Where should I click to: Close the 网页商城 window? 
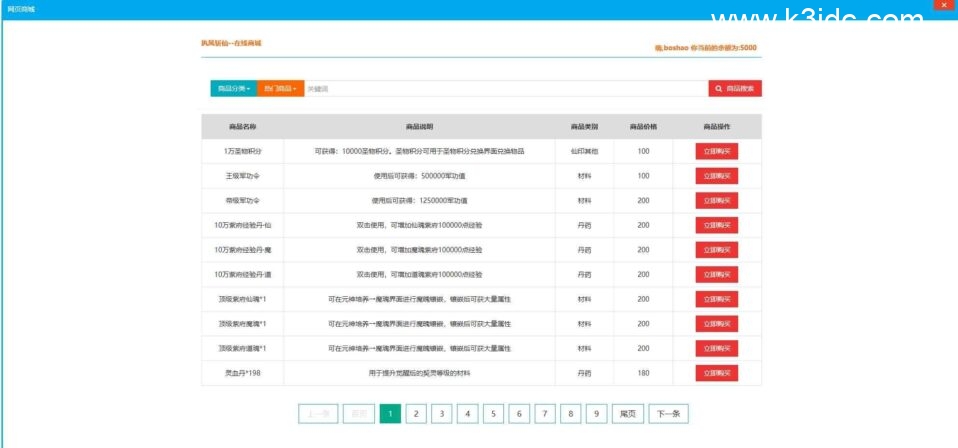point(946,6)
